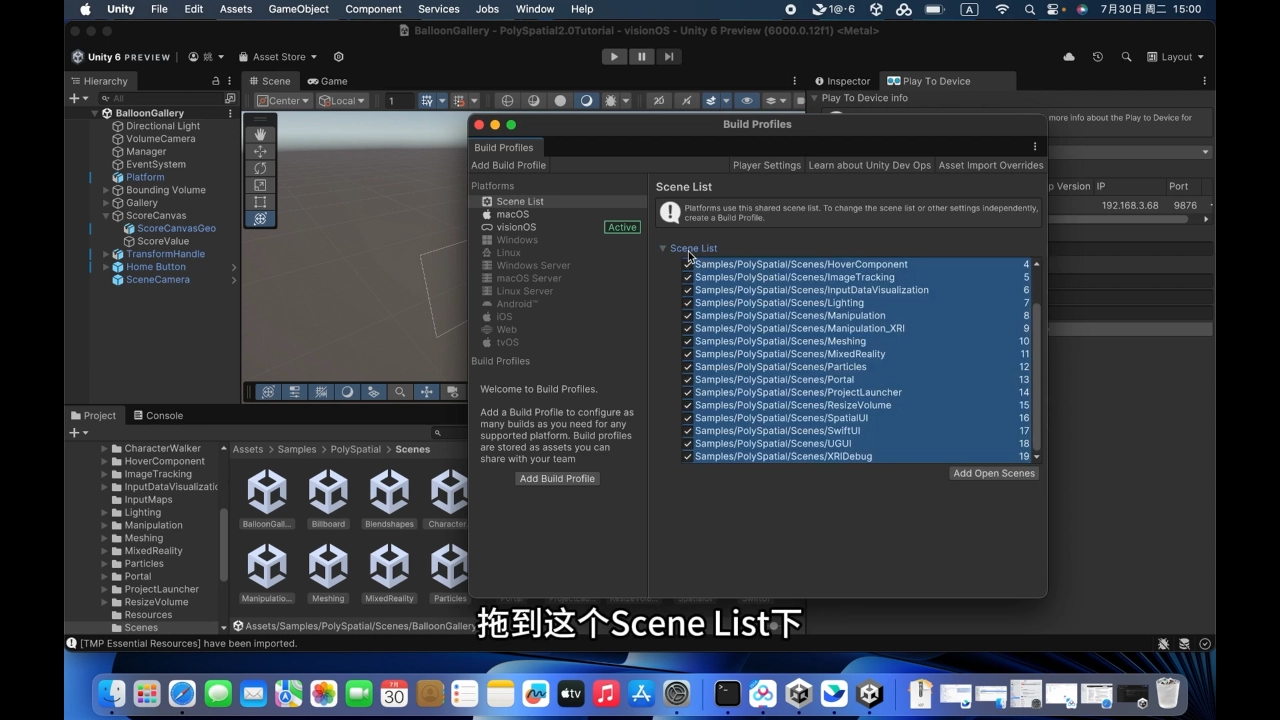The width and height of the screenshot is (1280, 720).
Task: Uncheck the Lighting scene checkbox
Action: pos(688,303)
